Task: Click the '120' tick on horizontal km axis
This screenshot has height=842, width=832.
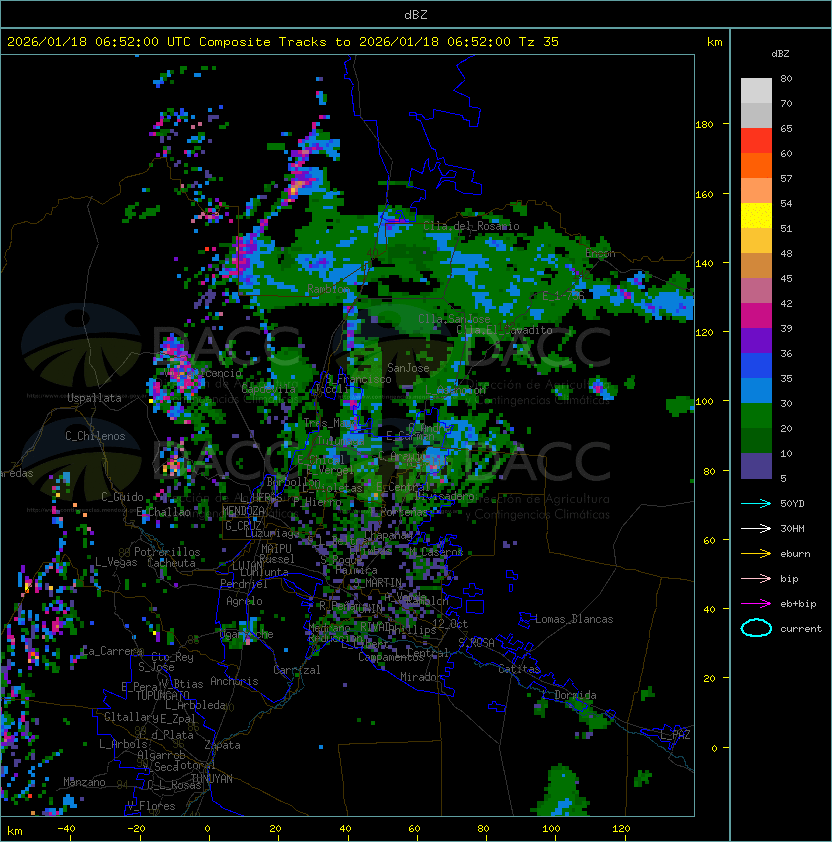Action: (621, 829)
